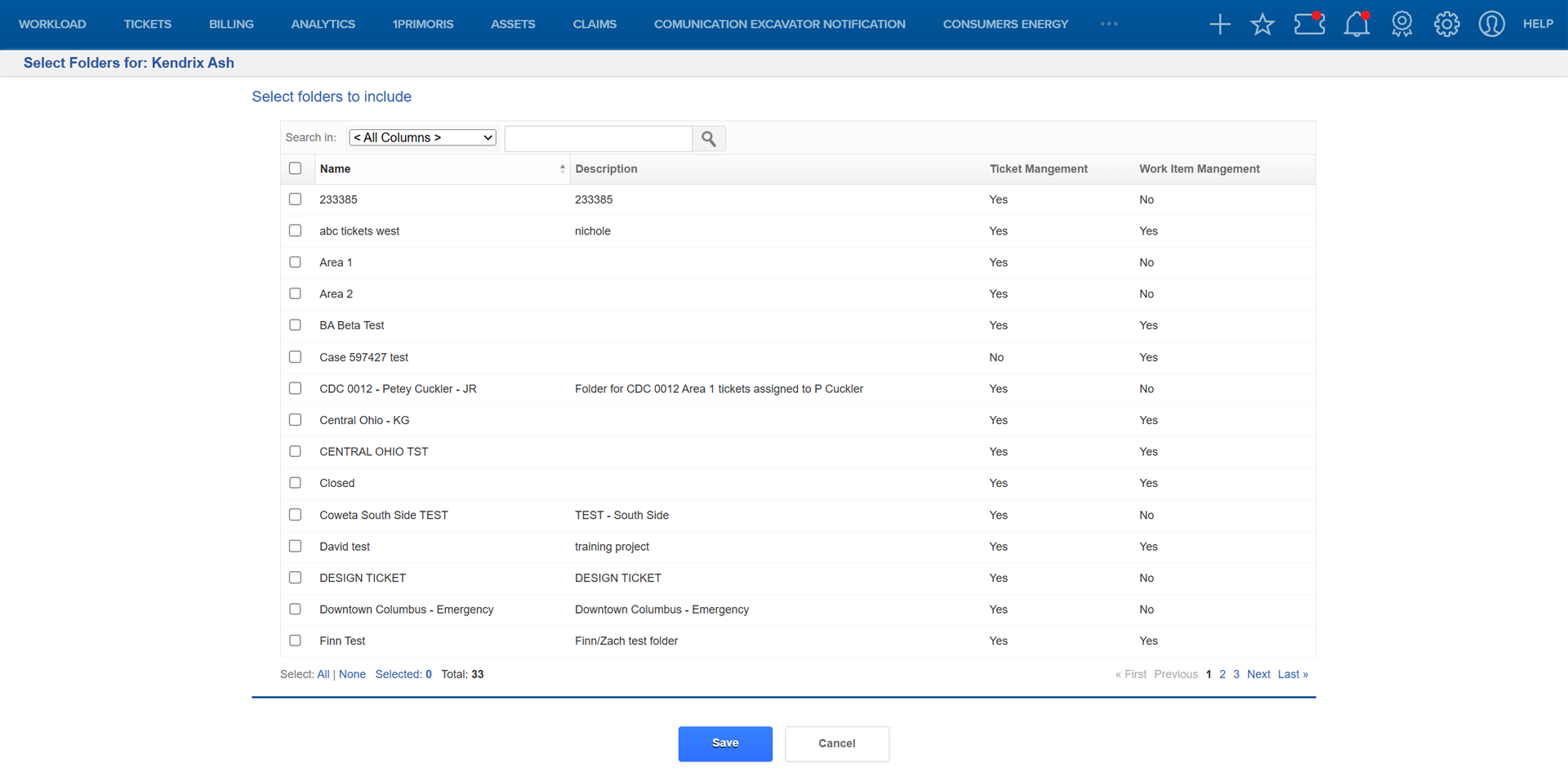Check the Area 1 checkbox
This screenshot has width=1568, height=782.
(x=295, y=262)
